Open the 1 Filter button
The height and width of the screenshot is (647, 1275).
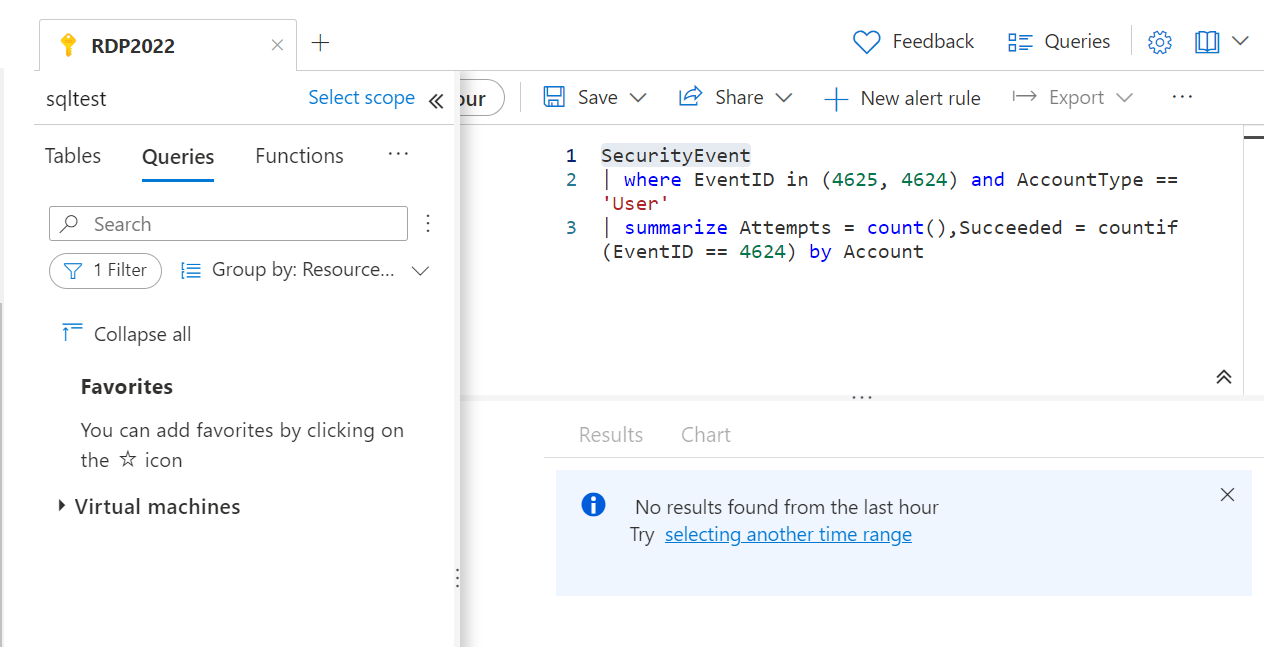tap(105, 270)
